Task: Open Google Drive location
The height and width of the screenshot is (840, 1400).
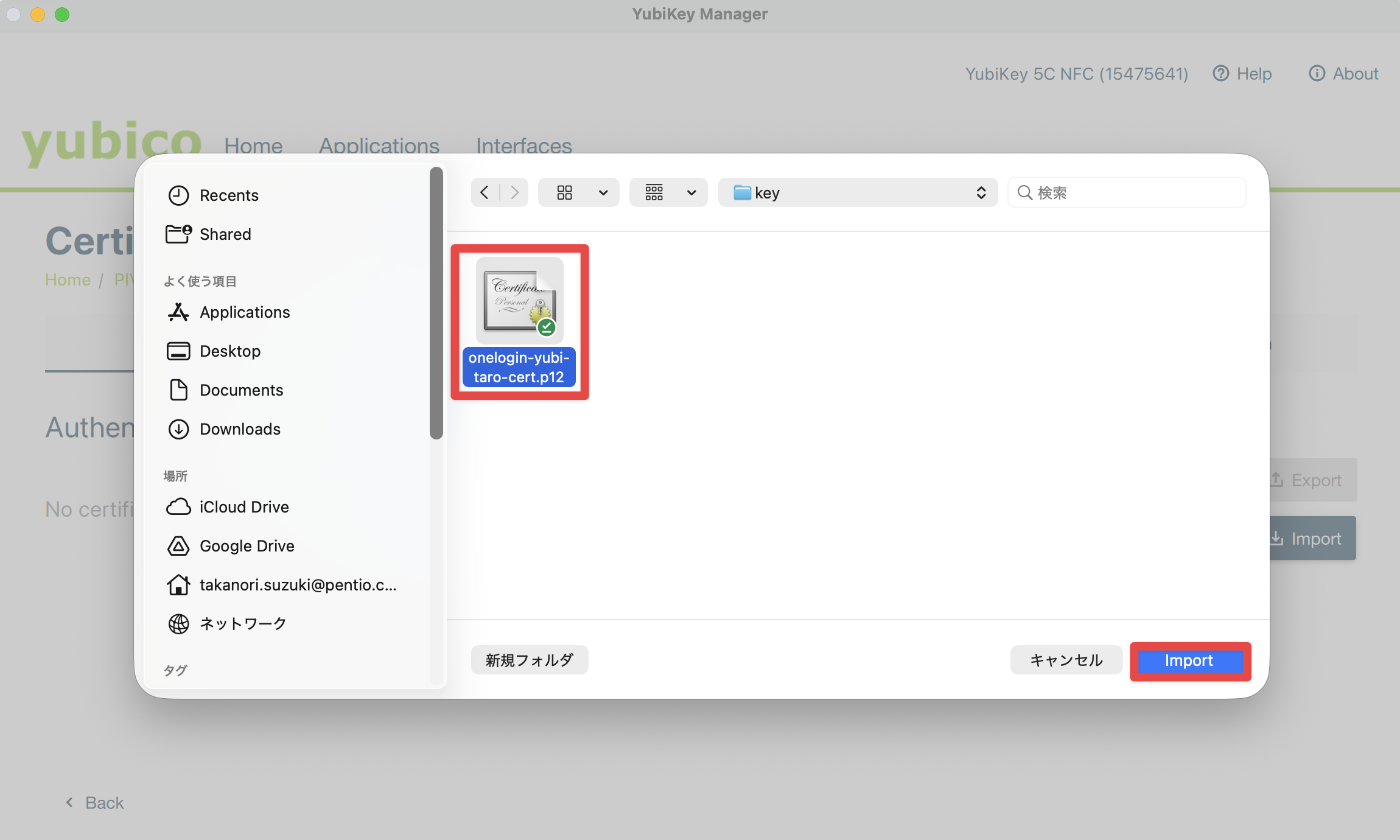Action: click(x=247, y=545)
